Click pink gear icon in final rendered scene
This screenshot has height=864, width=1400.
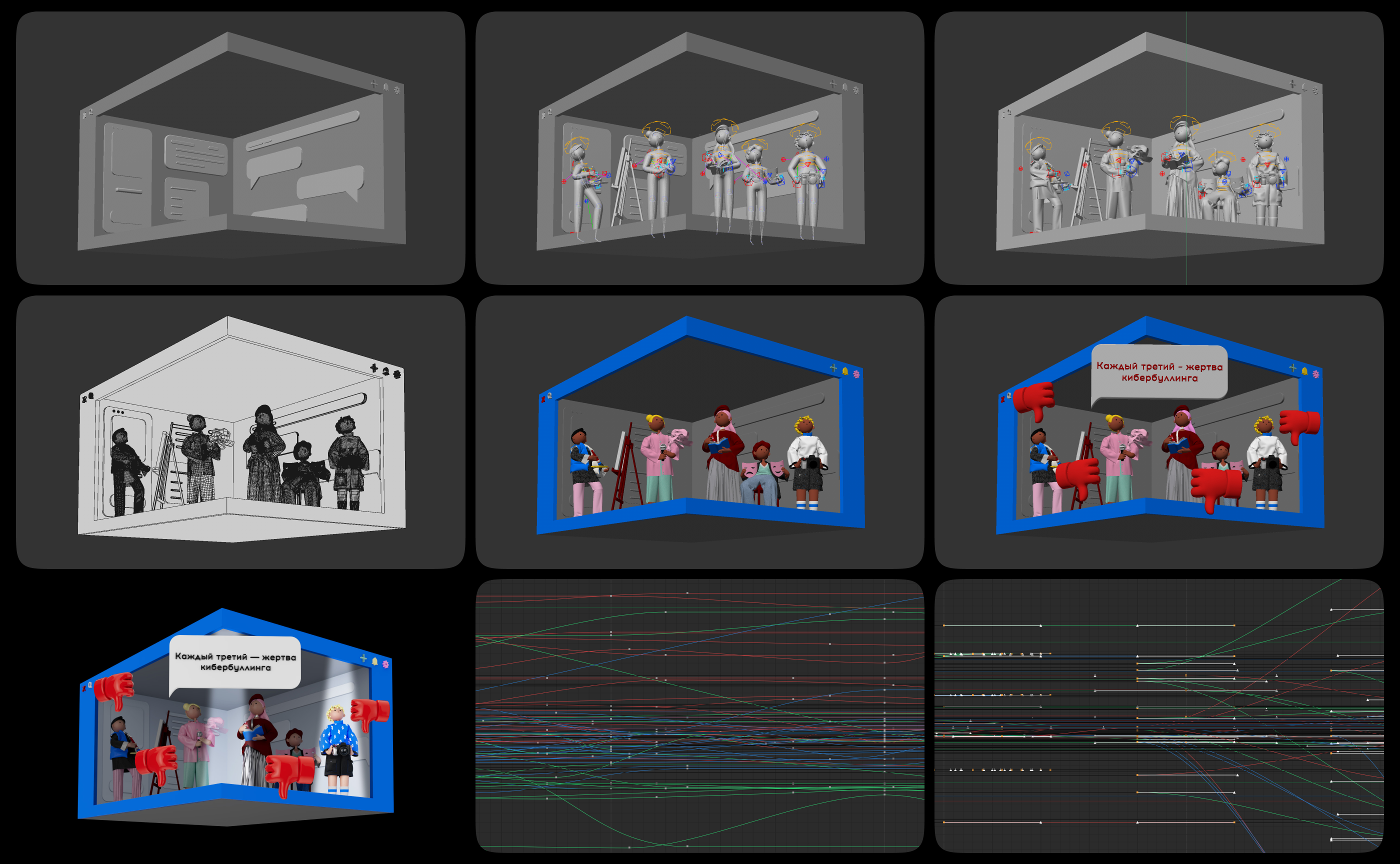pyautogui.click(x=385, y=664)
